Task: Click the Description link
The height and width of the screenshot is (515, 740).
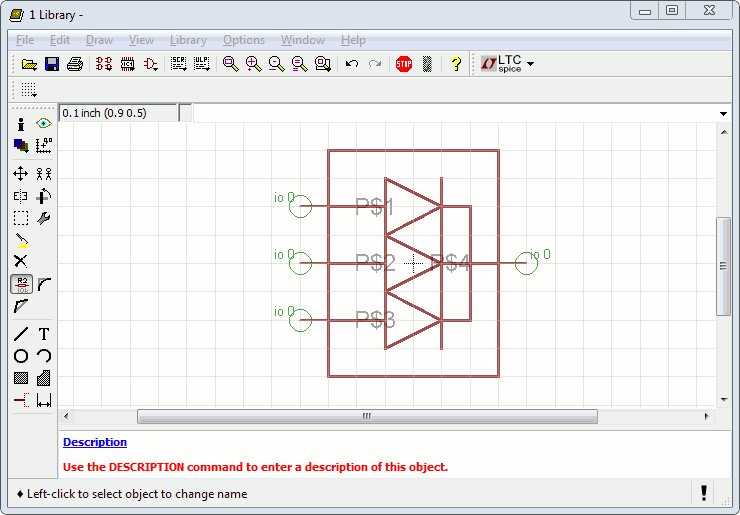Action: (95, 442)
